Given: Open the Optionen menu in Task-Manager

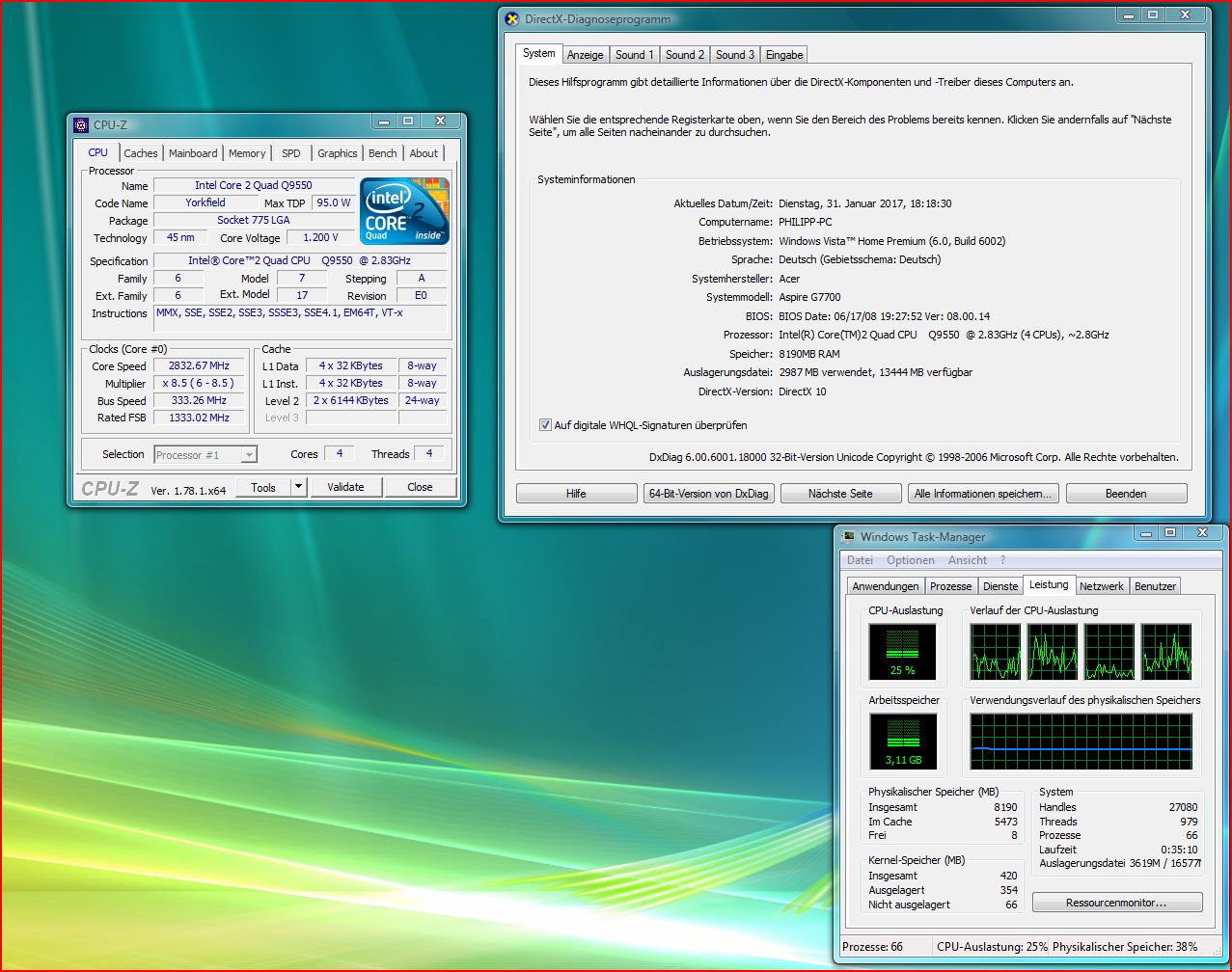Looking at the screenshot, I should 911,560.
